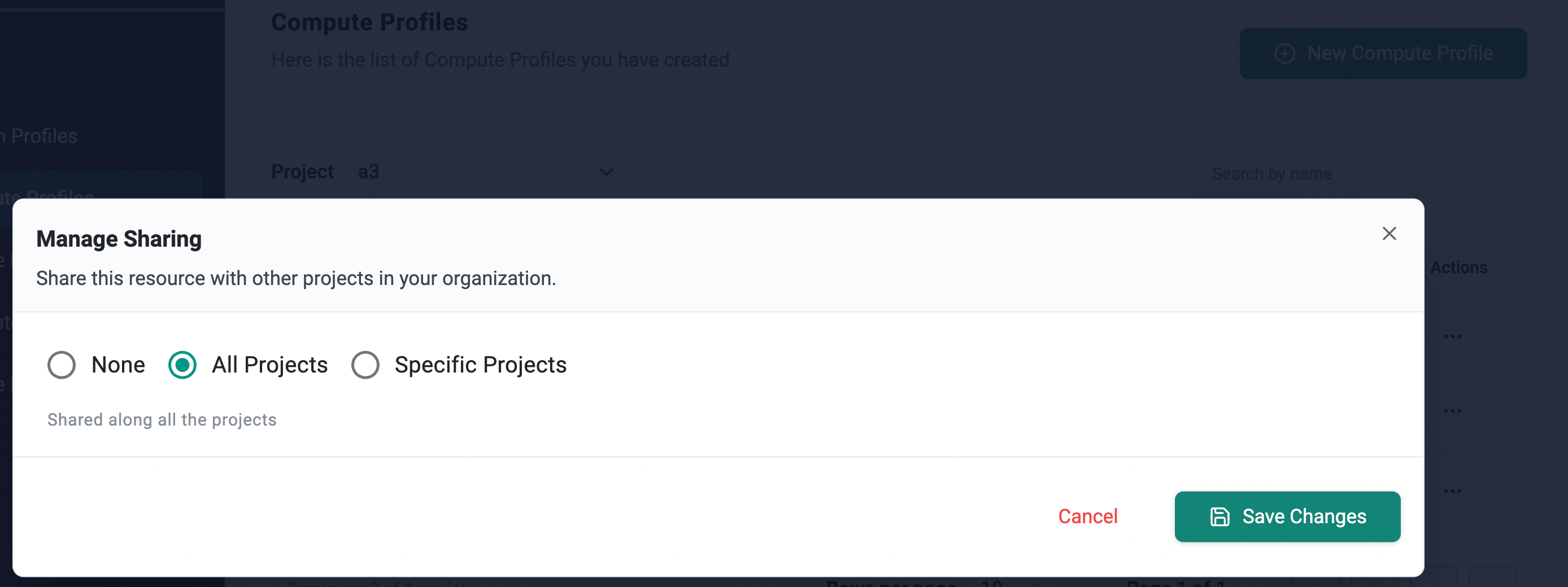Click the Manage Sharing dialog title

[119, 238]
